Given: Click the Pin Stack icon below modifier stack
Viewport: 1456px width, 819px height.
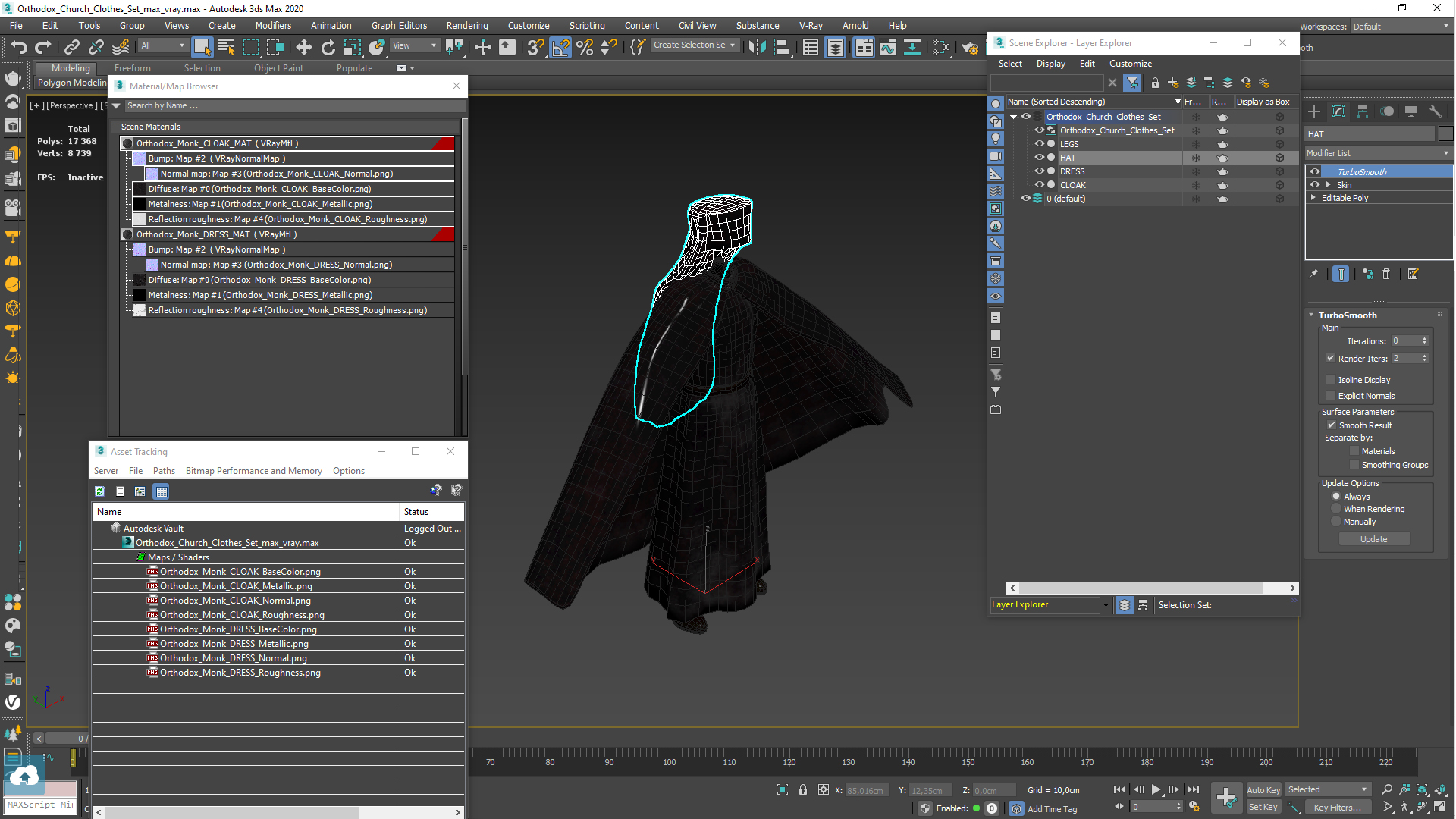Looking at the screenshot, I should tap(1313, 274).
